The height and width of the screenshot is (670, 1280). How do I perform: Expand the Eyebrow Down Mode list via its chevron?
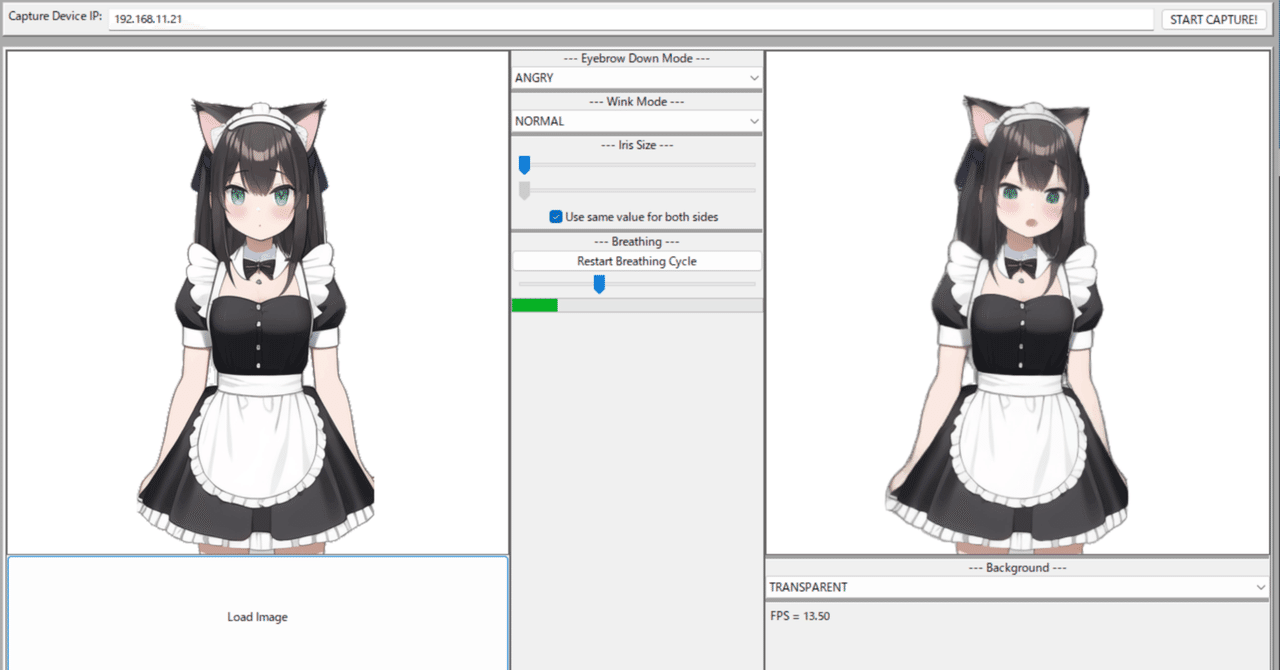[755, 77]
